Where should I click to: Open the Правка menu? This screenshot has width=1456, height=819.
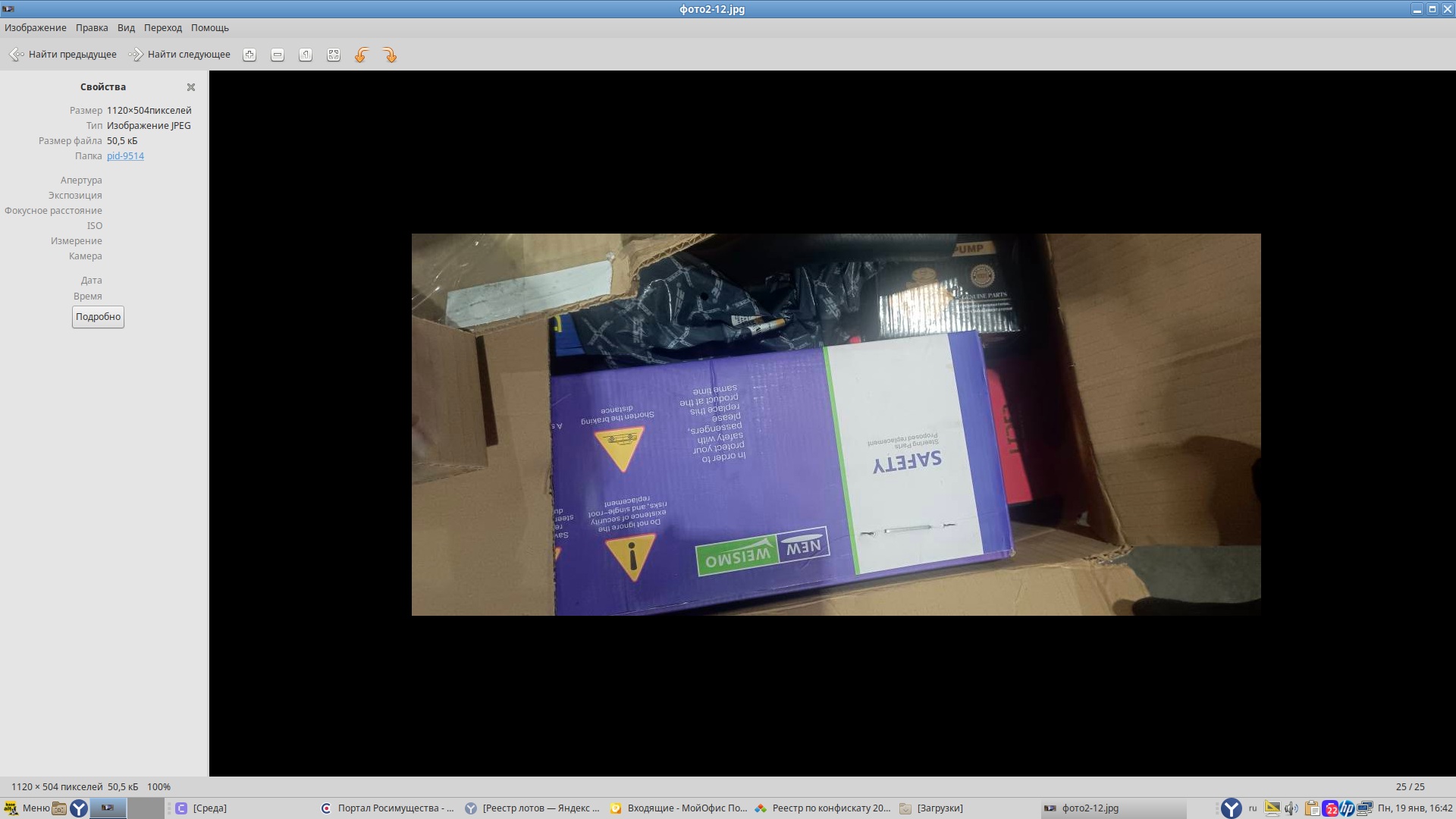[92, 28]
